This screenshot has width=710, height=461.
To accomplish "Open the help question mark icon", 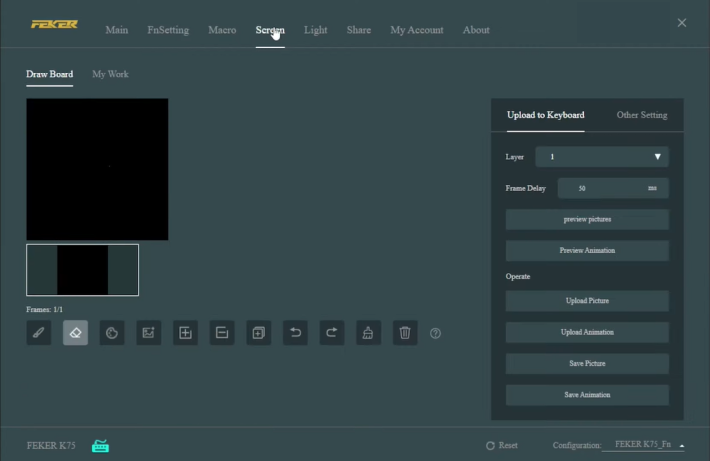I will tap(435, 333).
